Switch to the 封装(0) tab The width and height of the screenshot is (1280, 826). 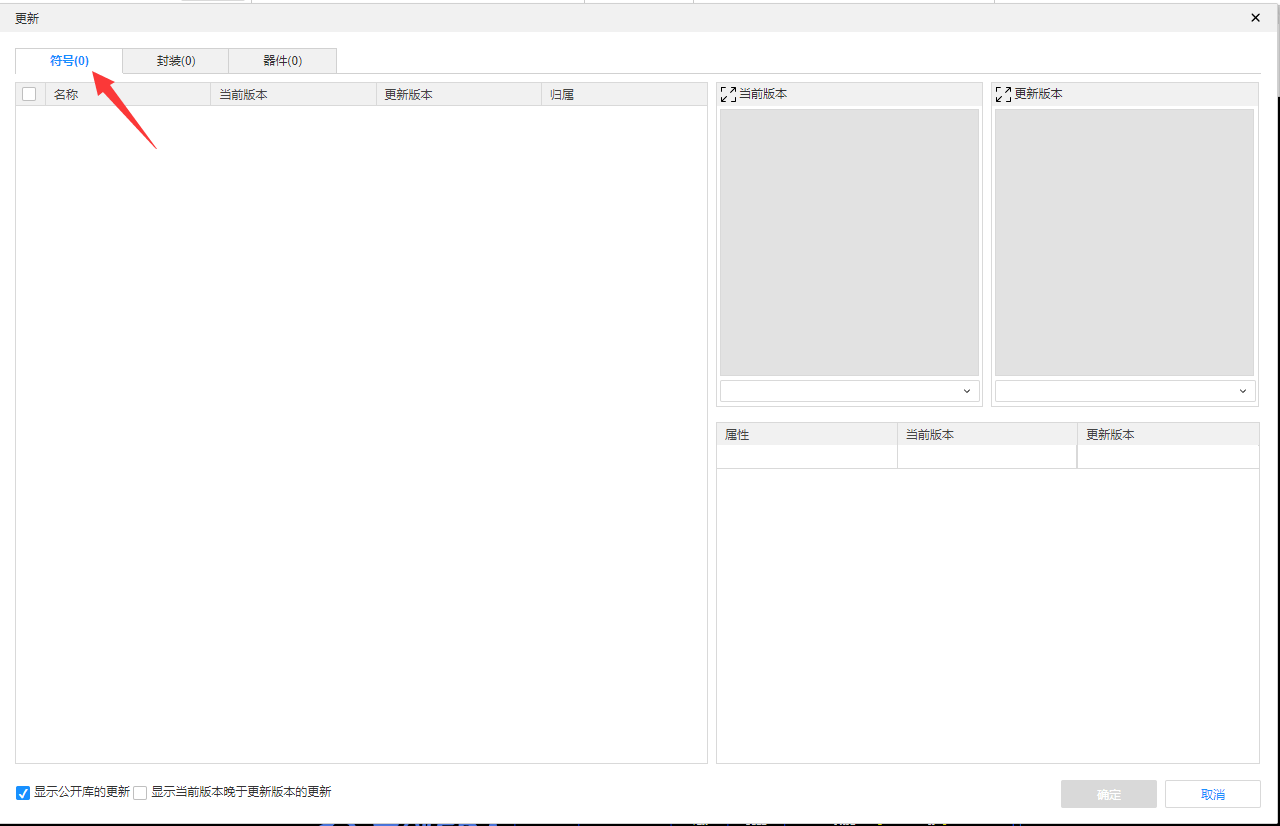click(x=176, y=61)
